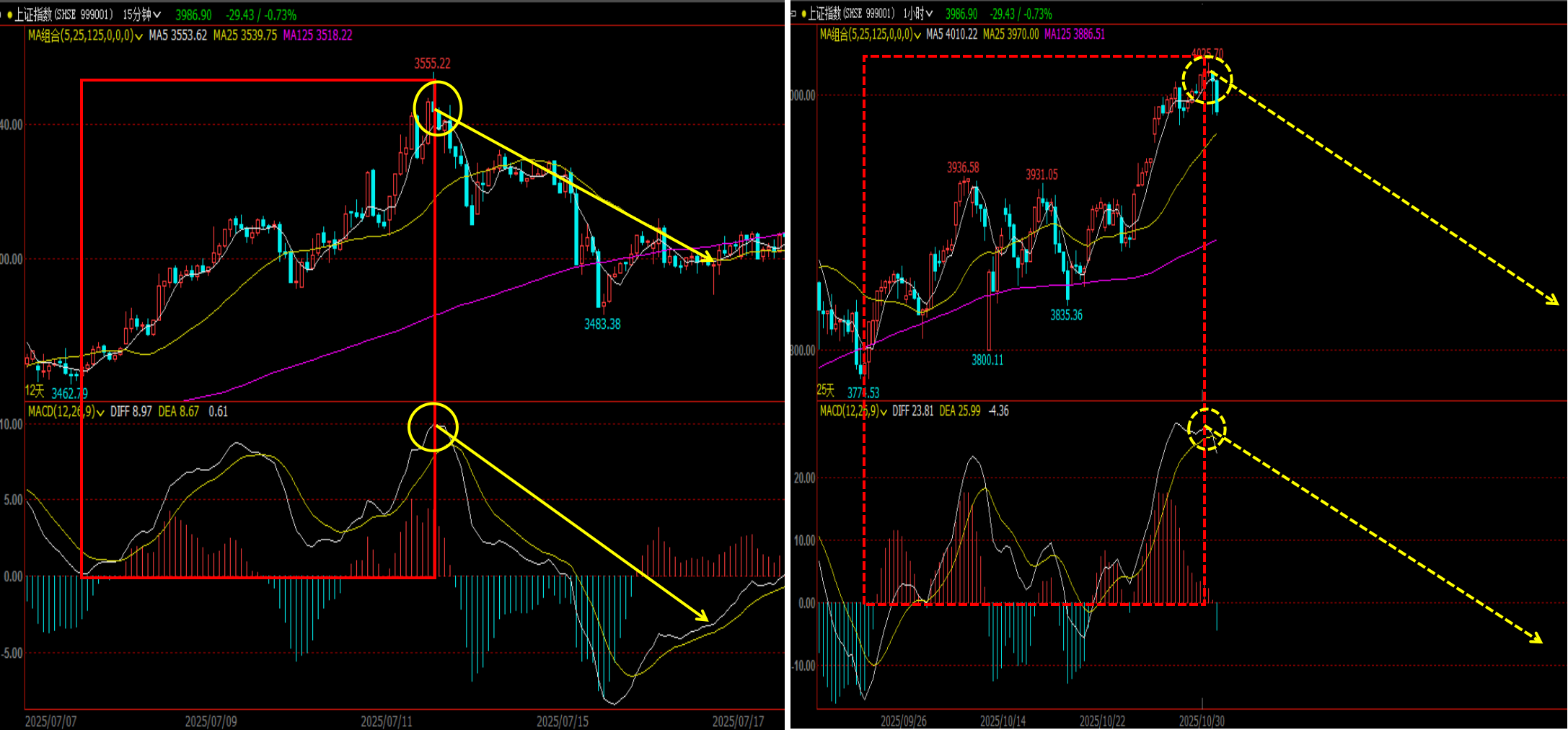This screenshot has width=1568, height=730.
Task: Click the 2025/09/26 date on the time axis
Action: click(903, 721)
